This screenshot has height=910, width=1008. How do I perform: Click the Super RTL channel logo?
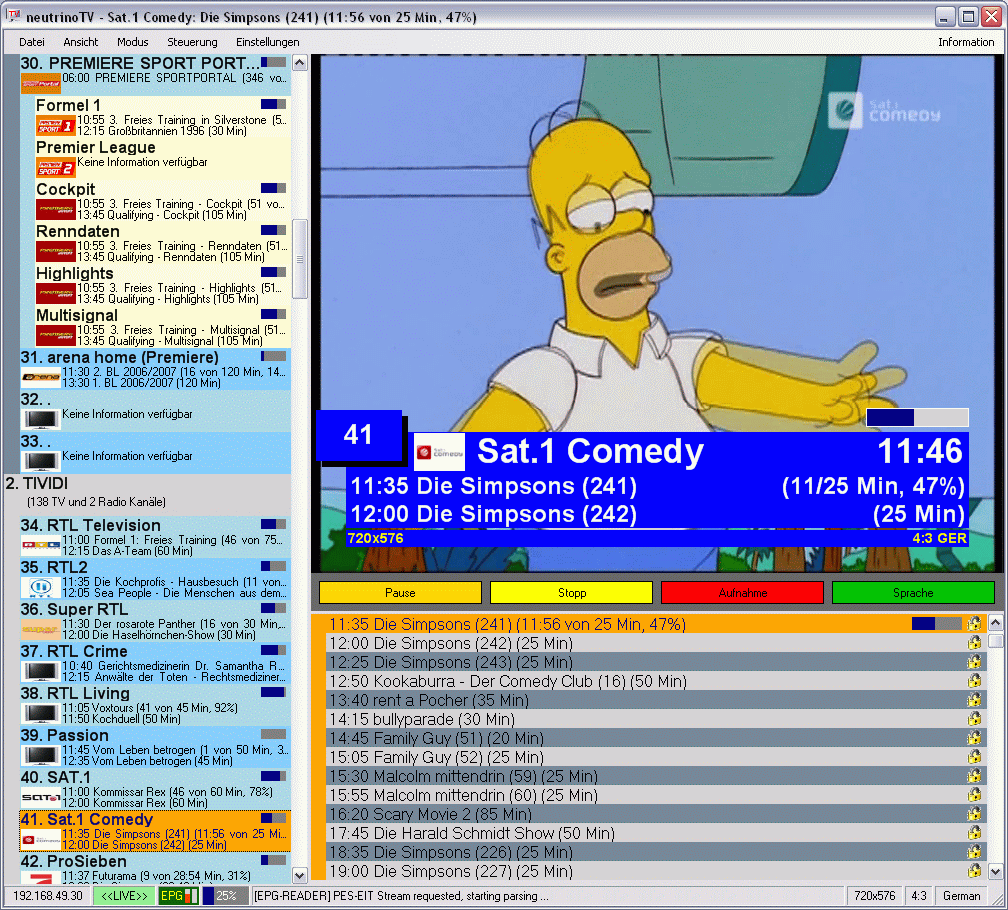click(x=40, y=629)
